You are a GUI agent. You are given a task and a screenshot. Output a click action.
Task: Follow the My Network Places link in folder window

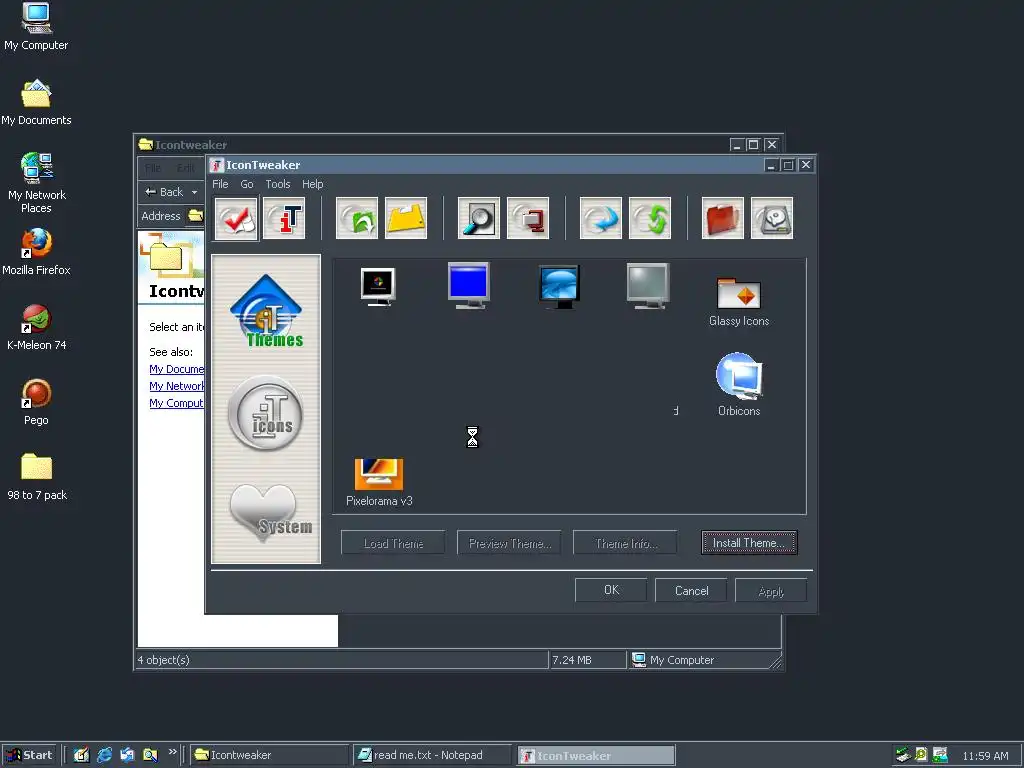pyautogui.click(x=176, y=386)
